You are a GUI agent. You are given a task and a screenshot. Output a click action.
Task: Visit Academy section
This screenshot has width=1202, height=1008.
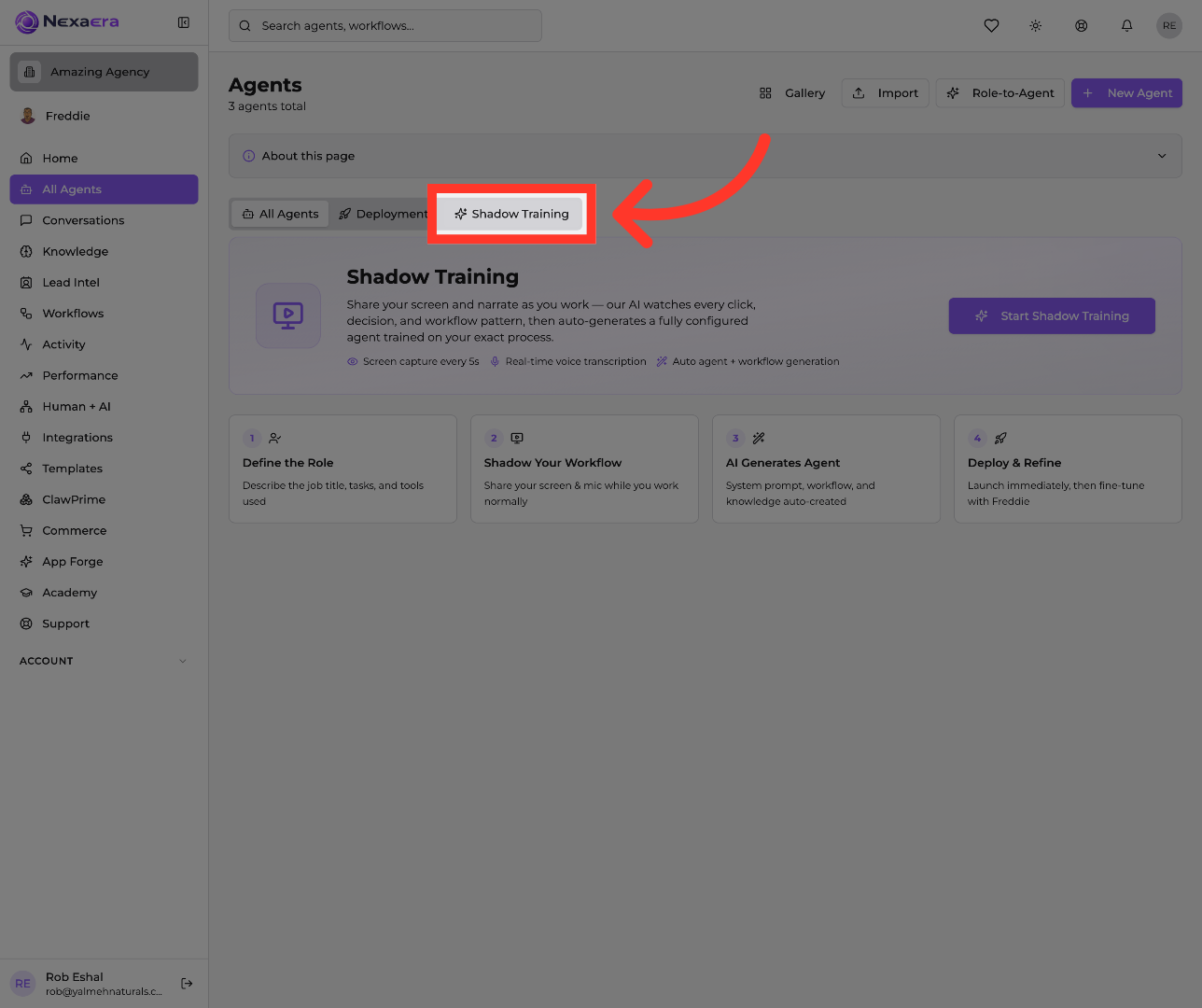[104, 593]
